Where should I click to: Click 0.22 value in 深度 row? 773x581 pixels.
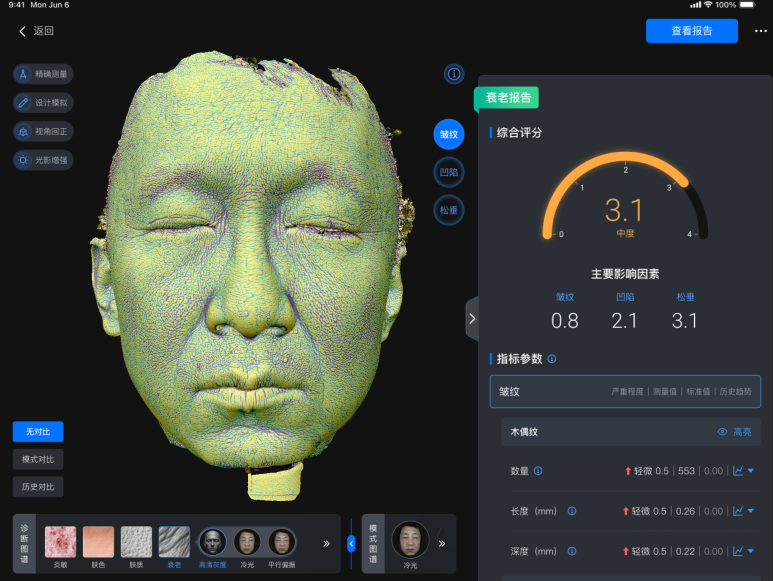(x=685, y=551)
